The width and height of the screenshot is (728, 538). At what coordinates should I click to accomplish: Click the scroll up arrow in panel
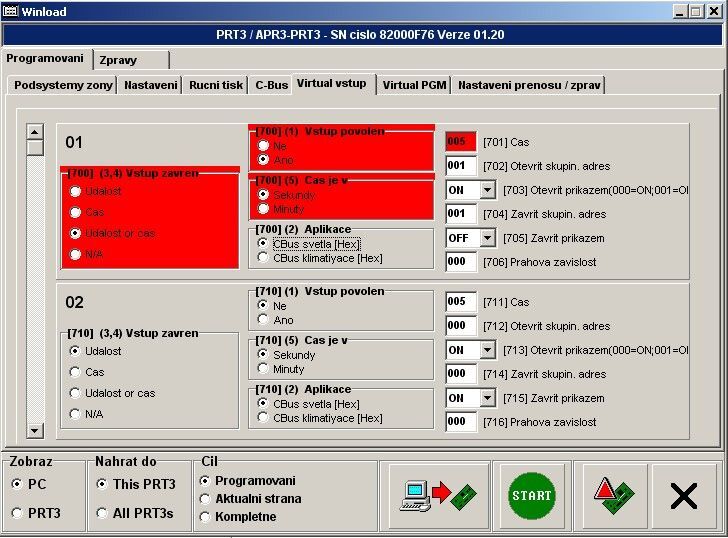[35, 132]
